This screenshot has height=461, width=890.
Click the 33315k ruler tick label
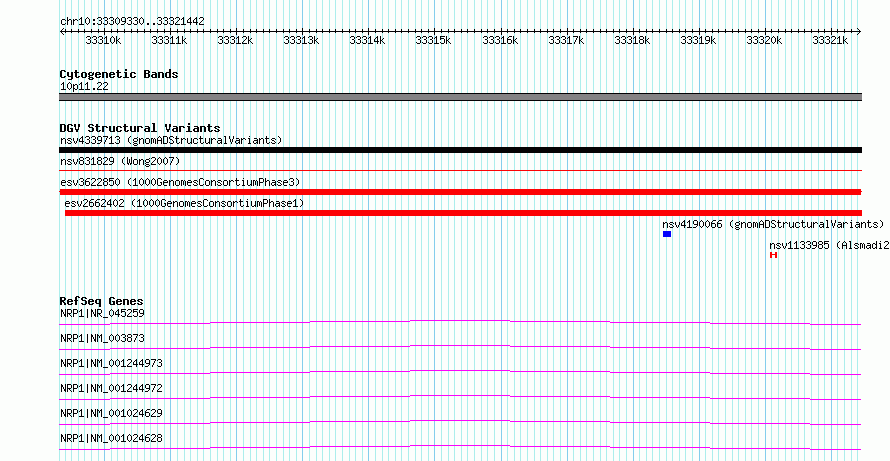(x=434, y=40)
